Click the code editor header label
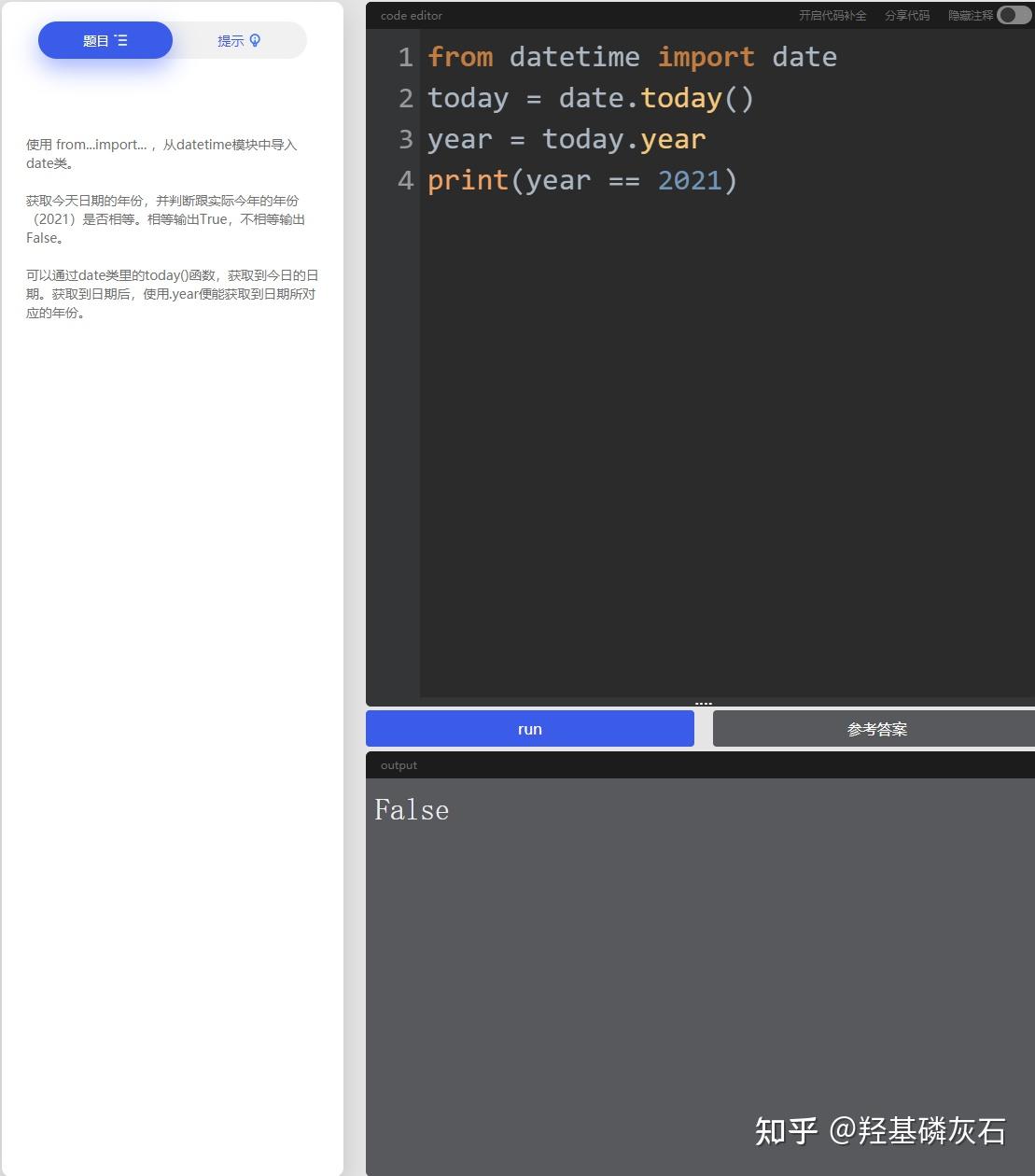1035x1176 pixels. click(x=411, y=15)
